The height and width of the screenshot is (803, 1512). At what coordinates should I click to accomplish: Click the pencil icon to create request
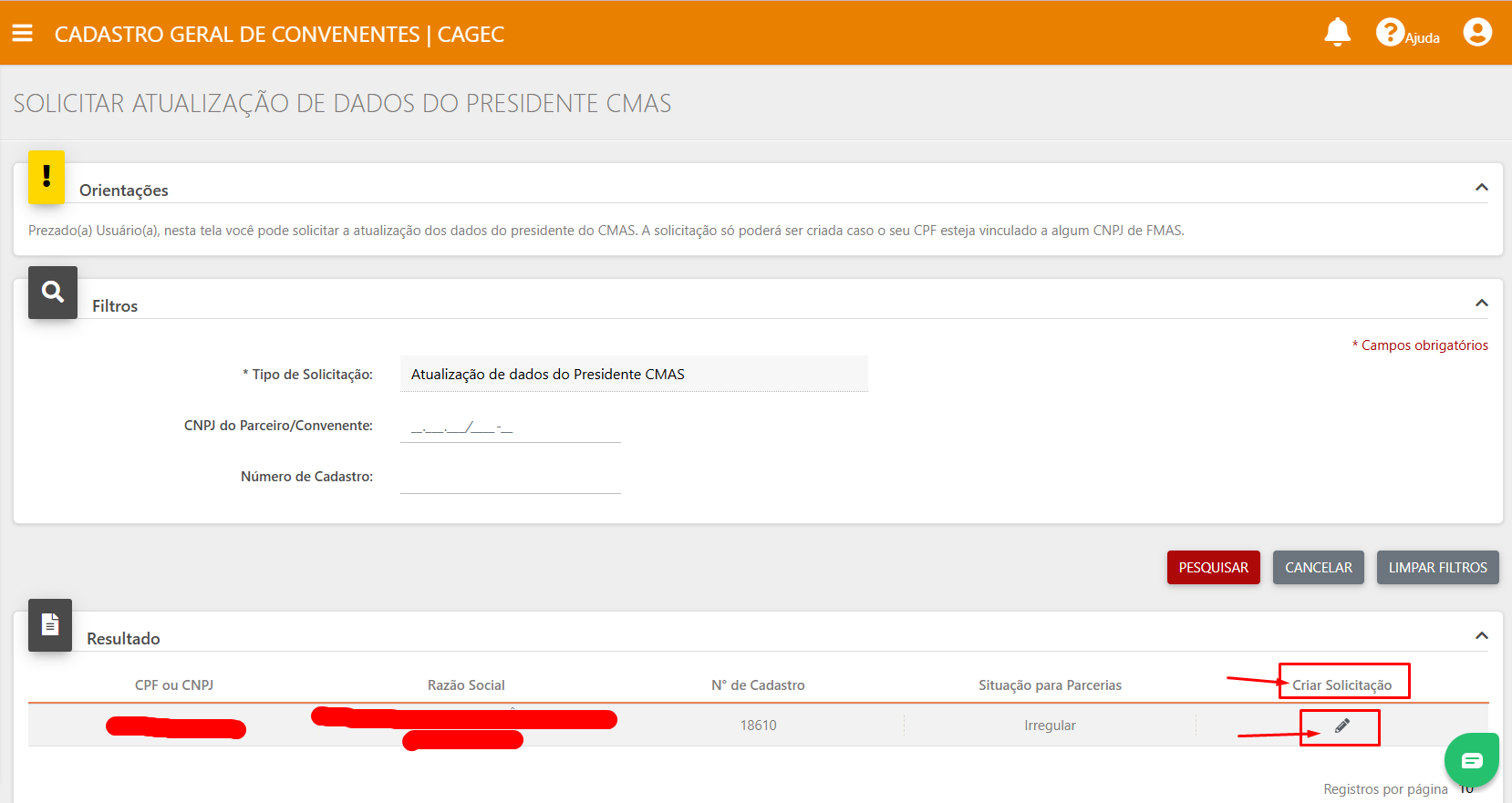(1341, 726)
